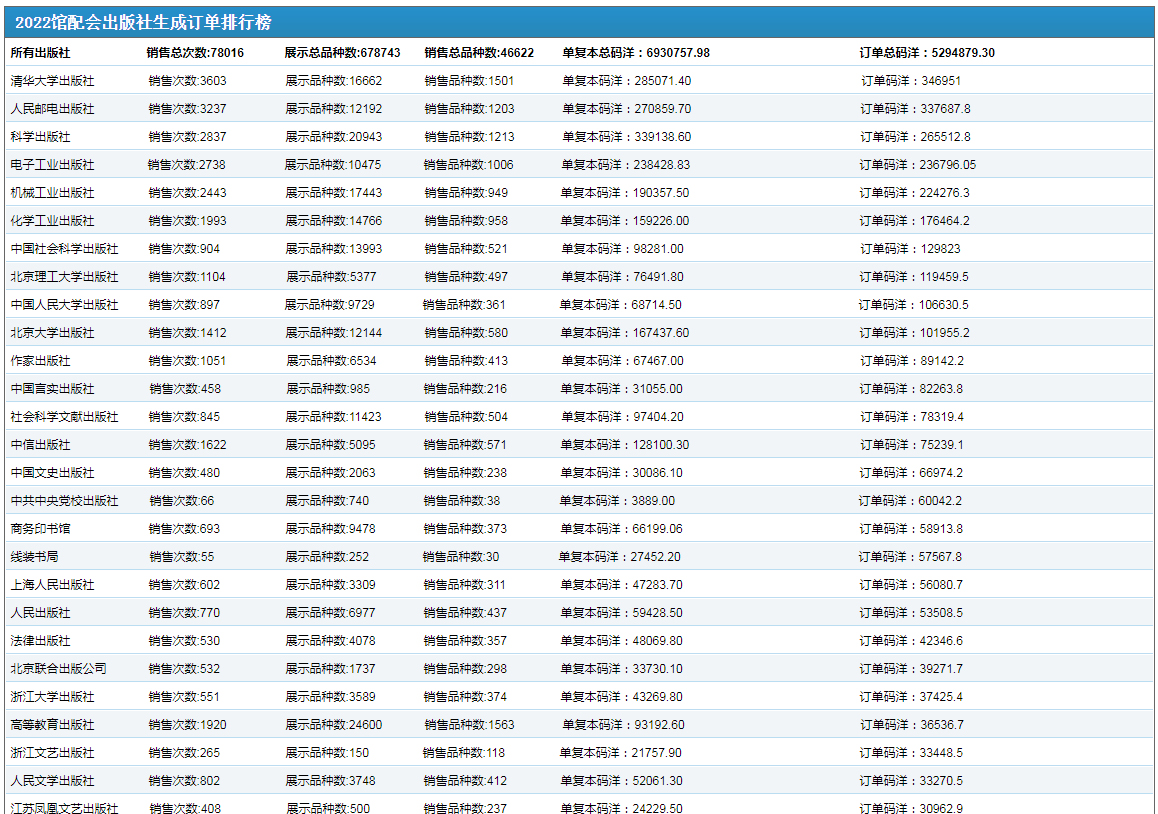Viewport: 1158px width, 814px height.
Task: Open the 科学出版社 row entry
Action: click(x=40, y=137)
